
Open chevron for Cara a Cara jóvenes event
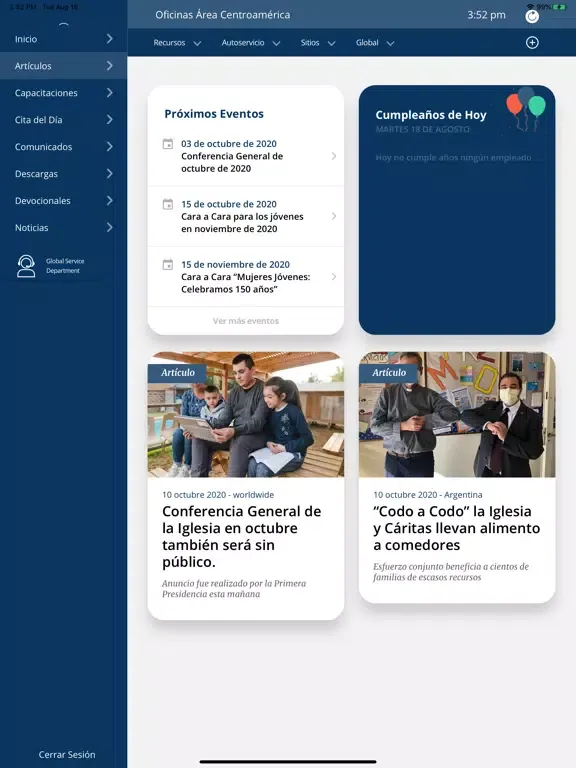tap(334, 216)
